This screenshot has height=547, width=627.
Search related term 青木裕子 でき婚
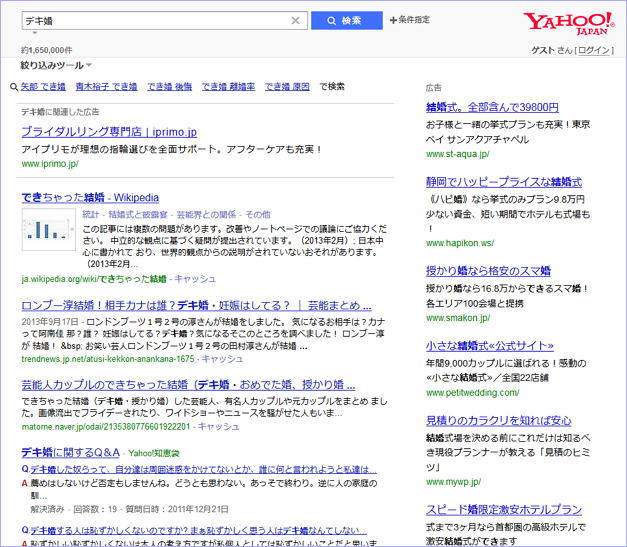106,86
